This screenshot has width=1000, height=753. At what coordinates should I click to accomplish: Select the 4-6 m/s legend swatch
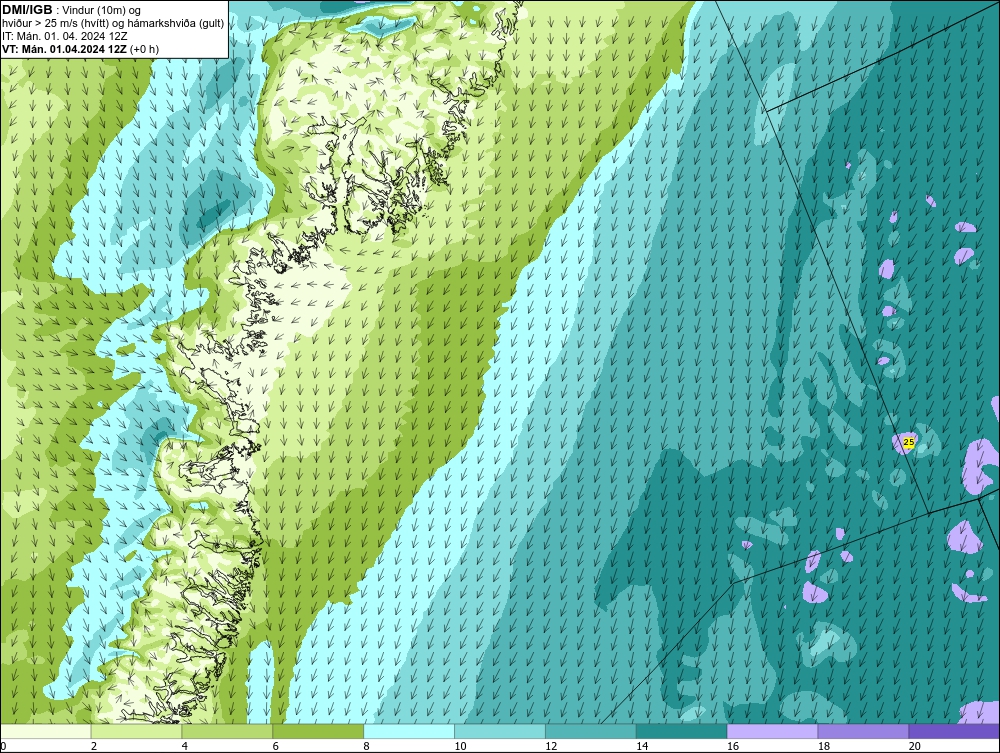coord(227,731)
